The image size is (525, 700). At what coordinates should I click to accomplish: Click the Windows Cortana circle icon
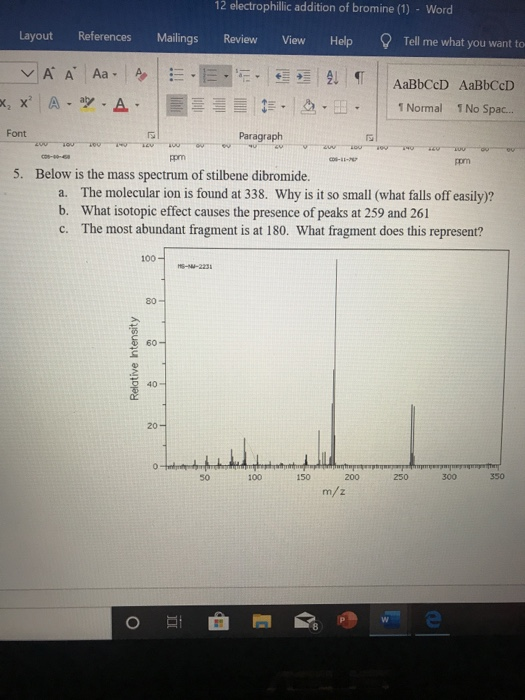pos(133,622)
